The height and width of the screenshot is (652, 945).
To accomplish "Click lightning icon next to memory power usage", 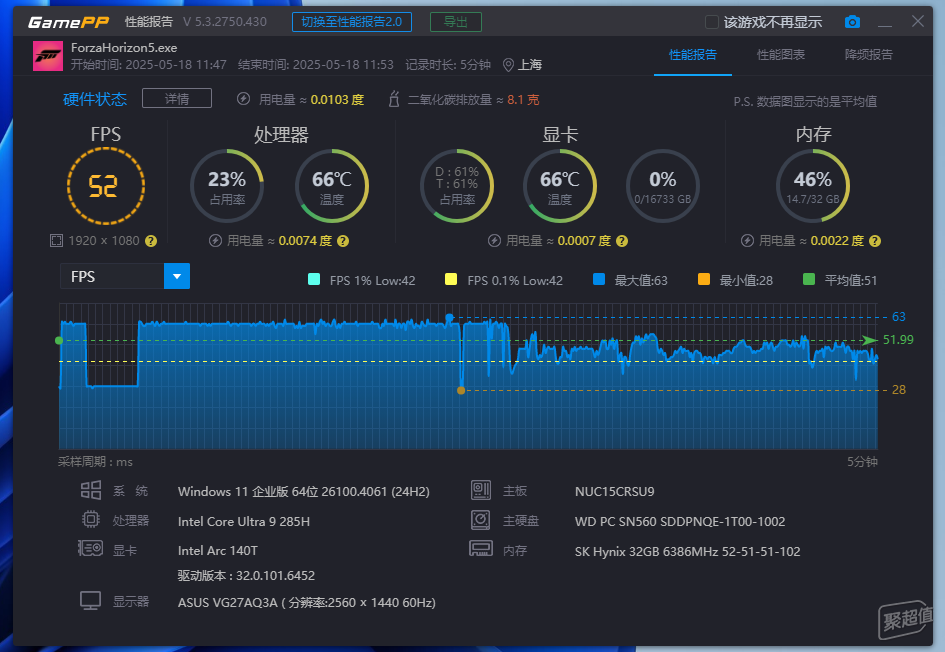I will click(747, 241).
